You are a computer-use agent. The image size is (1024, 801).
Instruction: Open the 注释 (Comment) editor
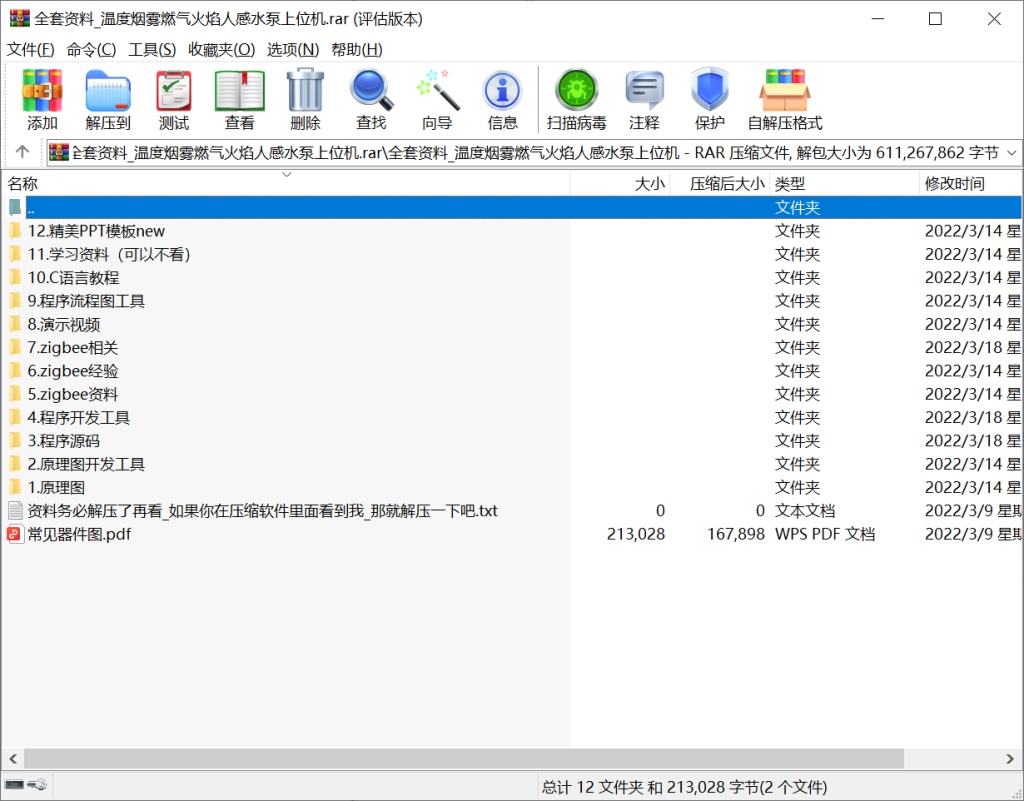coord(644,95)
